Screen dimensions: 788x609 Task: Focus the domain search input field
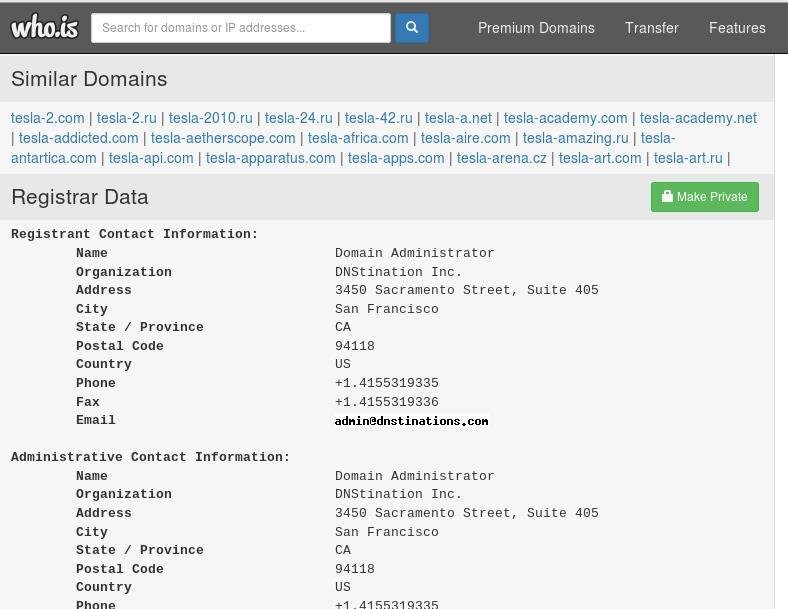tap(241, 28)
